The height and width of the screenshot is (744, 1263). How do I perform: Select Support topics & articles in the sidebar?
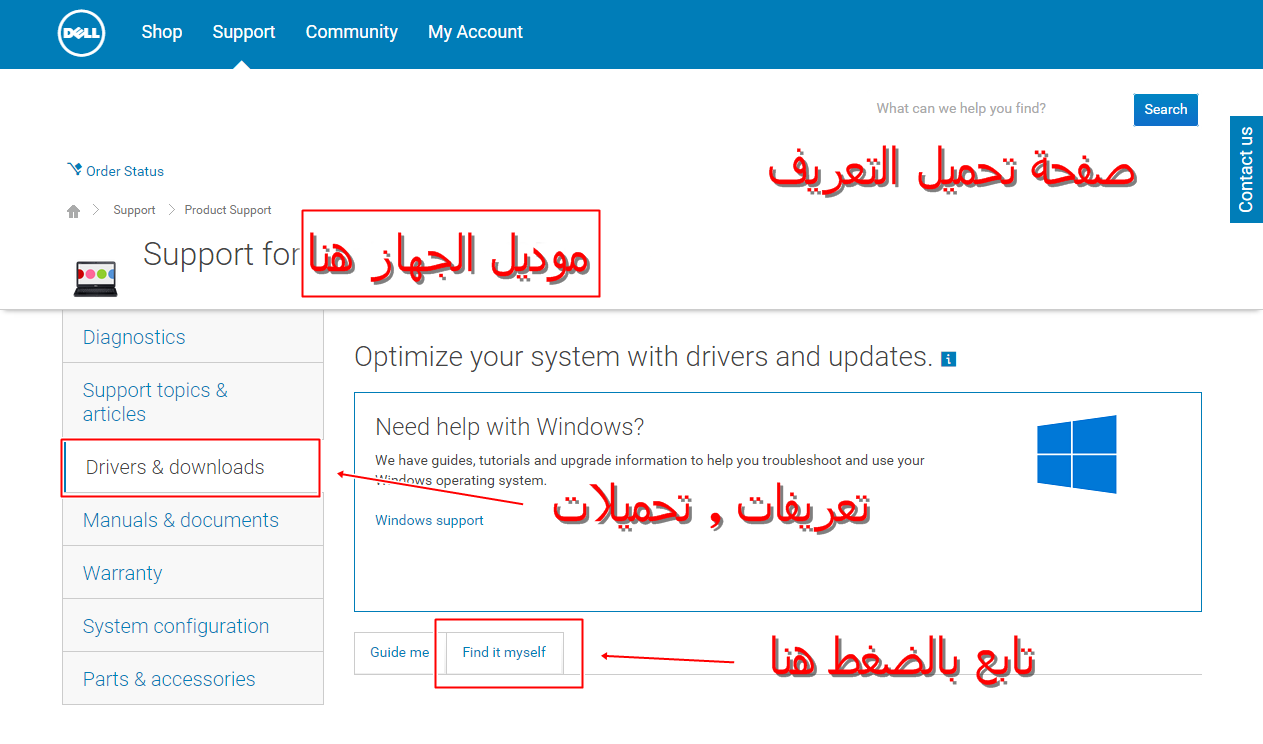[x=193, y=402]
